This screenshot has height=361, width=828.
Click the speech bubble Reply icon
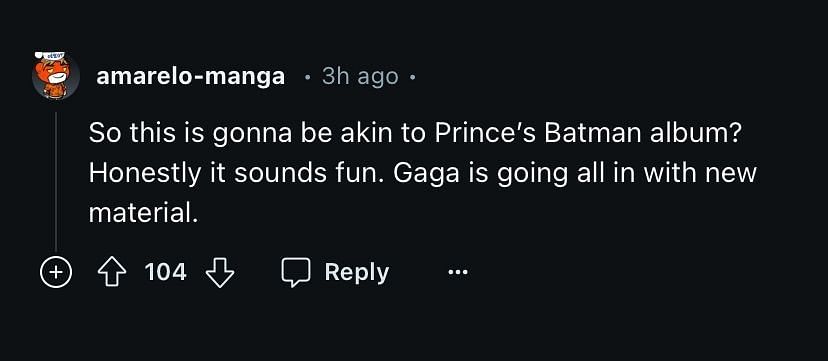[295, 273]
